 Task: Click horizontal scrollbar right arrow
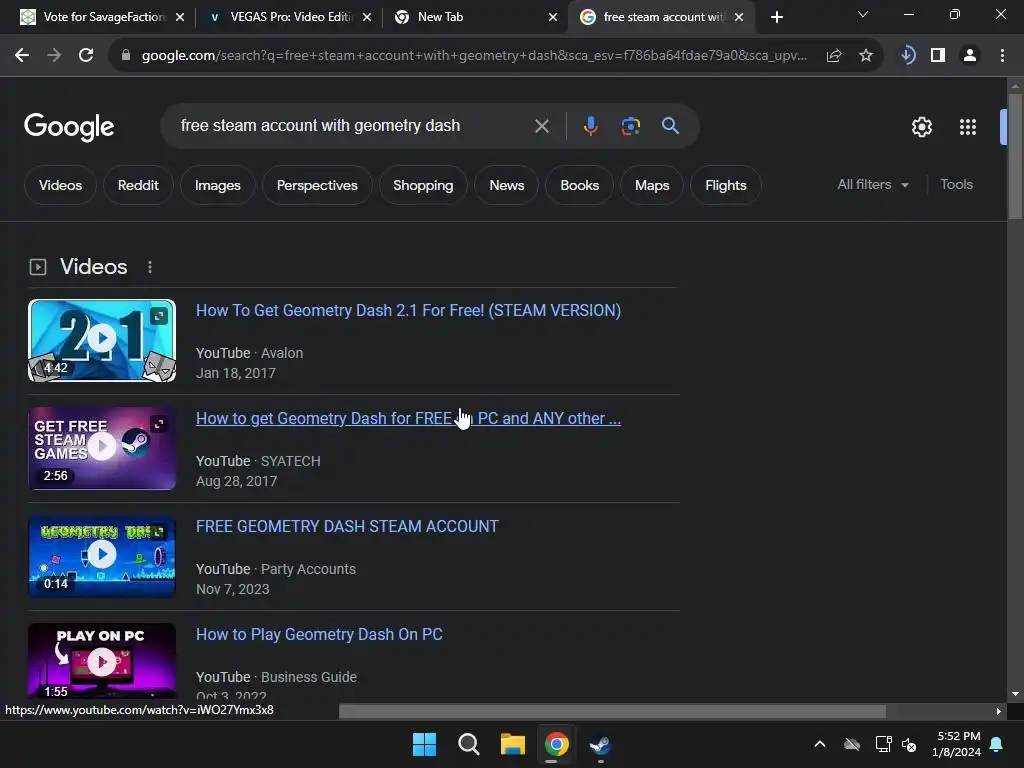pyautogui.click(x=998, y=711)
